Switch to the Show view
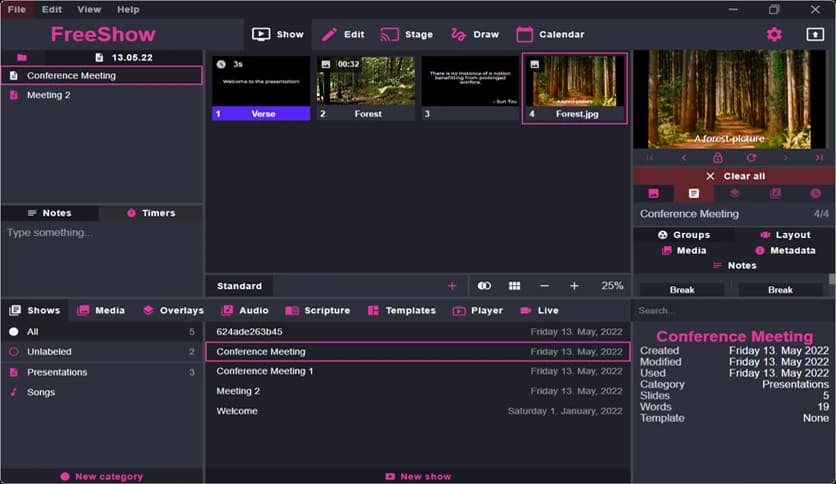The height and width of the screenshot is (484, 836). 278,35
